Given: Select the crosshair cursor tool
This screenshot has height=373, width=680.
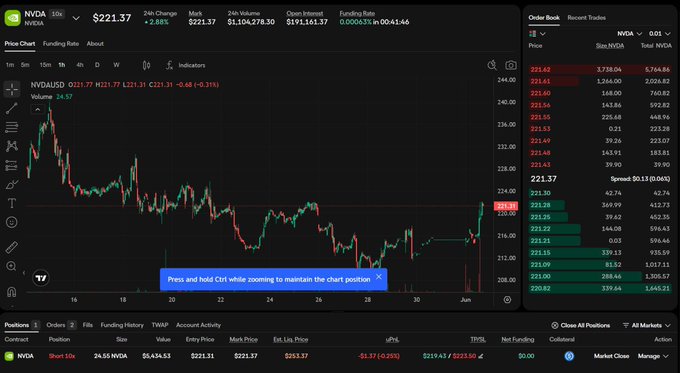Looking at the screenshot, I should (x=12, y=89).
